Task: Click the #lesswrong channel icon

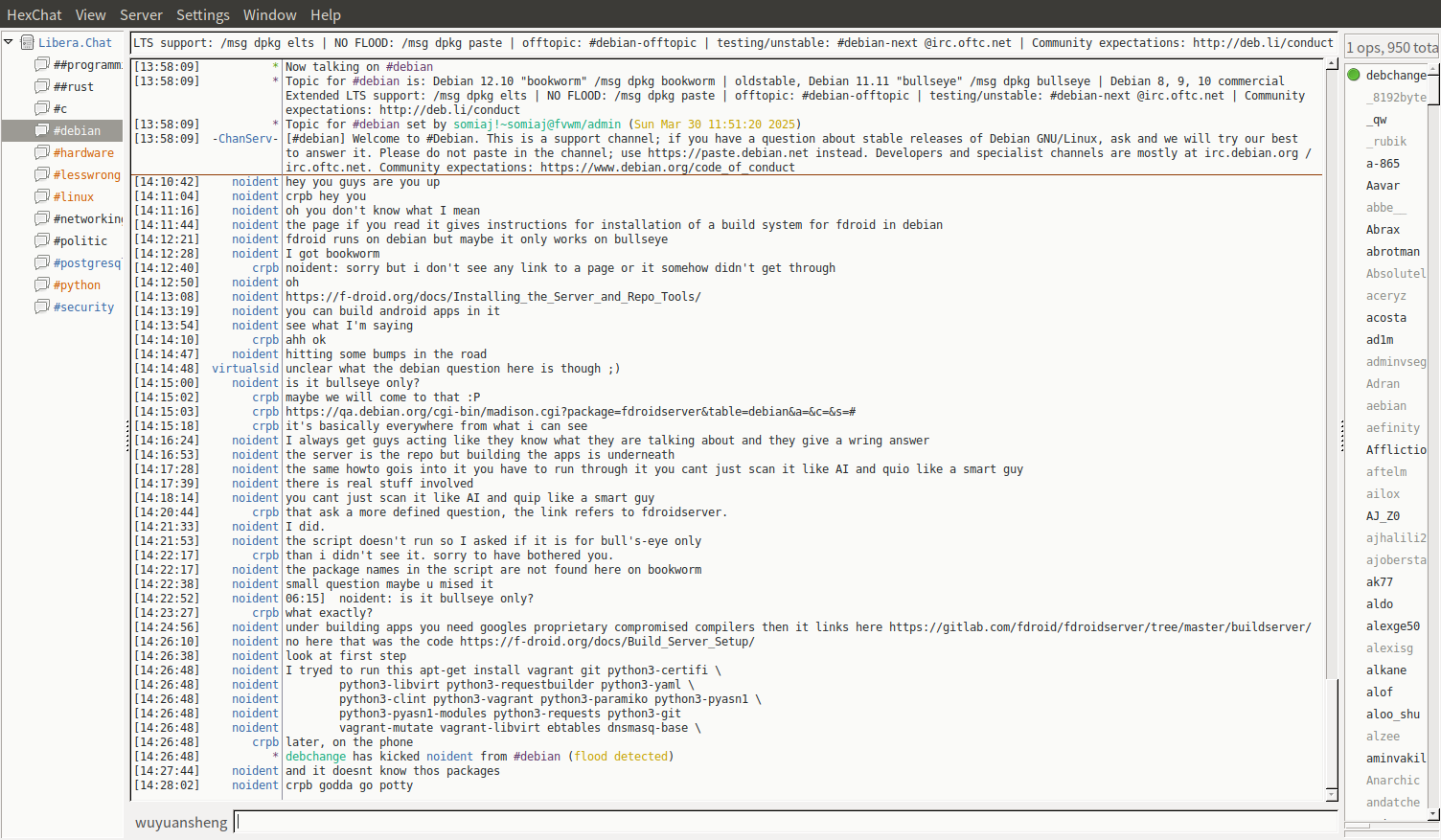Action: pos(42,174)
